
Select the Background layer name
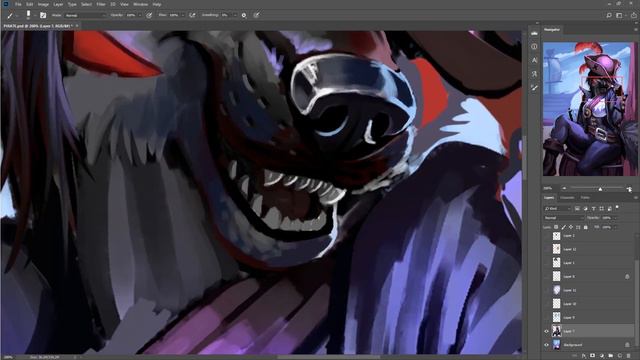pyautogui.click(x=573, y=345)
